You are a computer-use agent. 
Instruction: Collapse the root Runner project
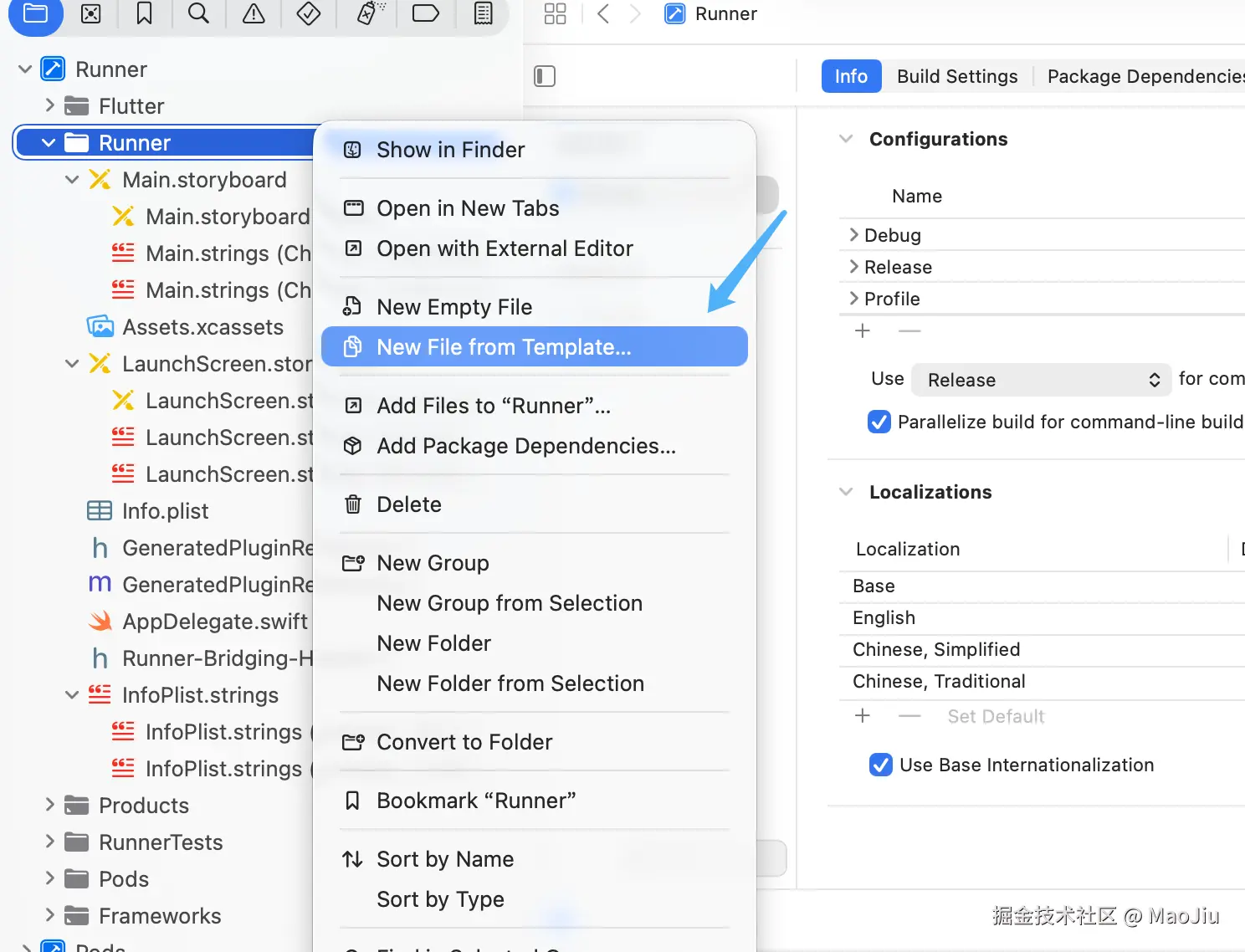[25, 69]
